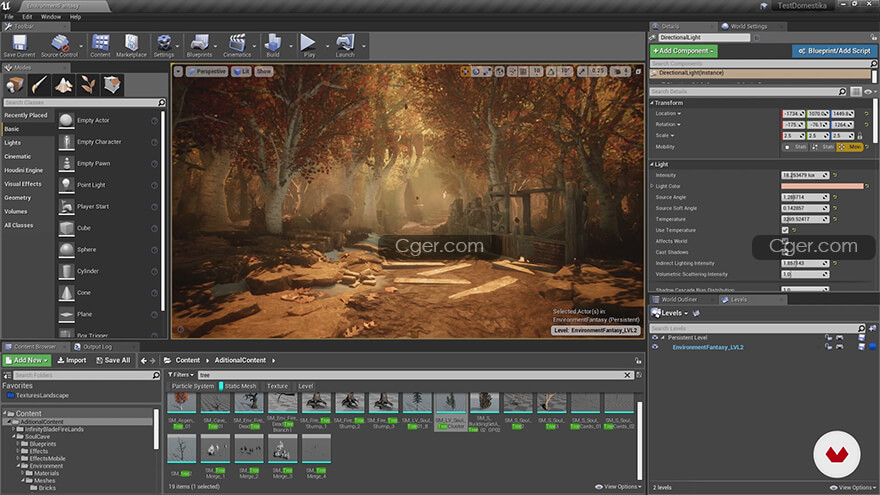This screenshot has width=880, height=495.
Task: Collapse the Transform section
Action: click(652, 103)
